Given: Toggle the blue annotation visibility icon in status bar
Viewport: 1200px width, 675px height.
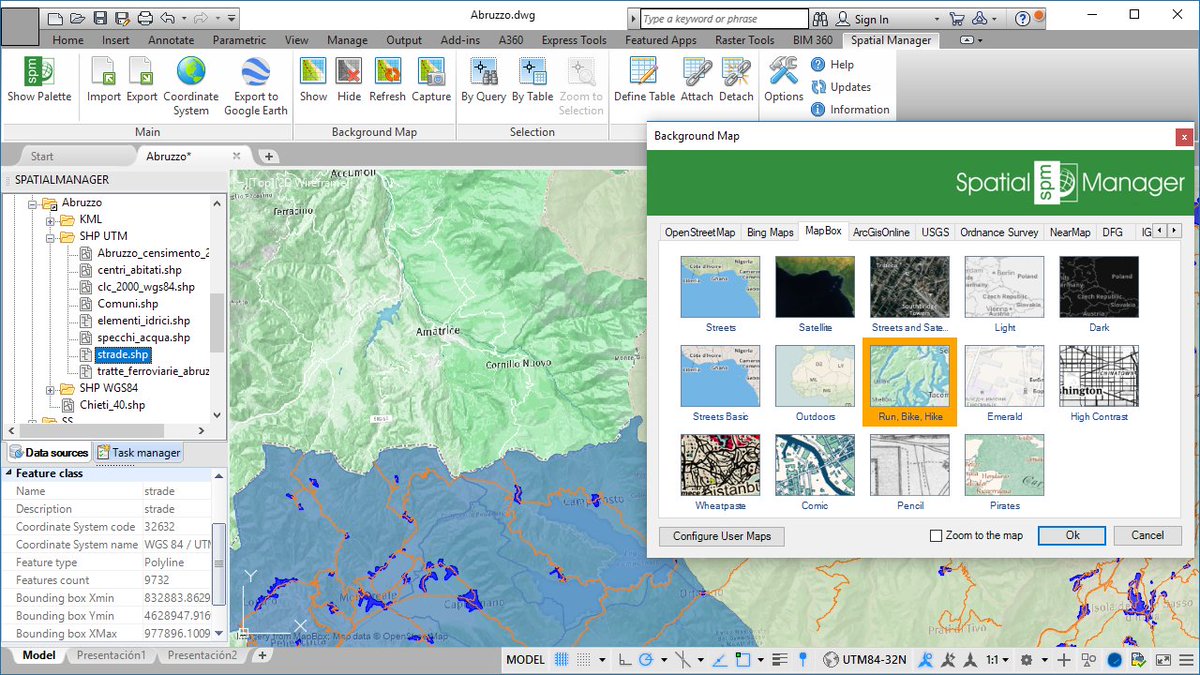Looking at the screenshot, I should click(926, 660).
